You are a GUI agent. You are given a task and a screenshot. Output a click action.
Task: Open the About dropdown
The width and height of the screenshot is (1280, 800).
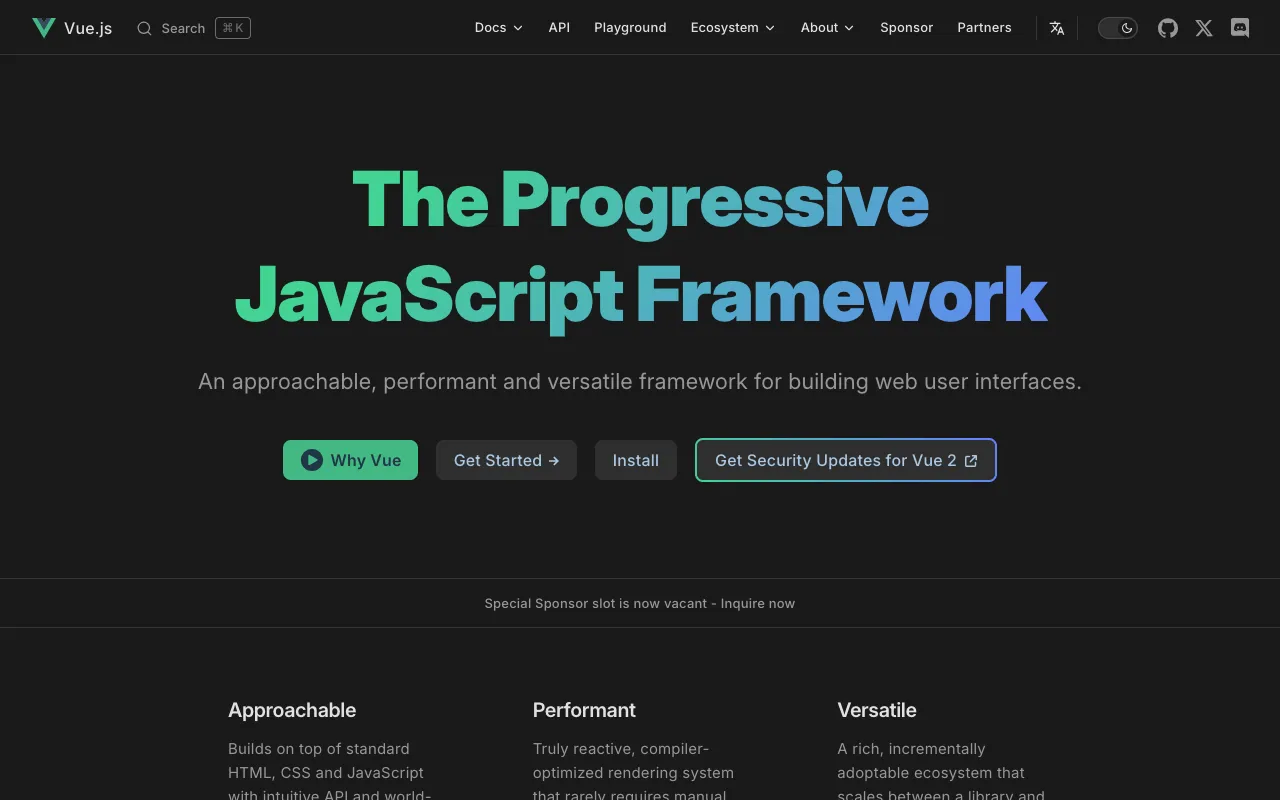click(826, 28)
